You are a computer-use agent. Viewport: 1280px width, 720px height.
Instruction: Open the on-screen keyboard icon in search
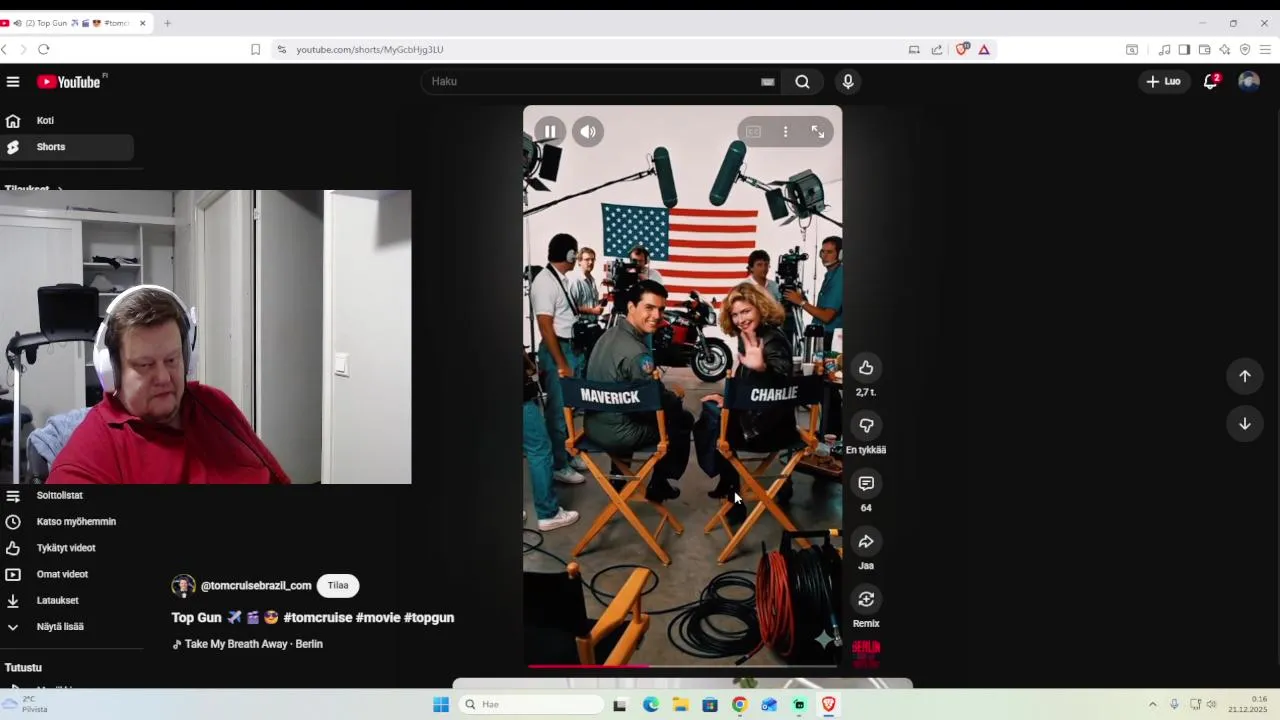tap(768, 82)
